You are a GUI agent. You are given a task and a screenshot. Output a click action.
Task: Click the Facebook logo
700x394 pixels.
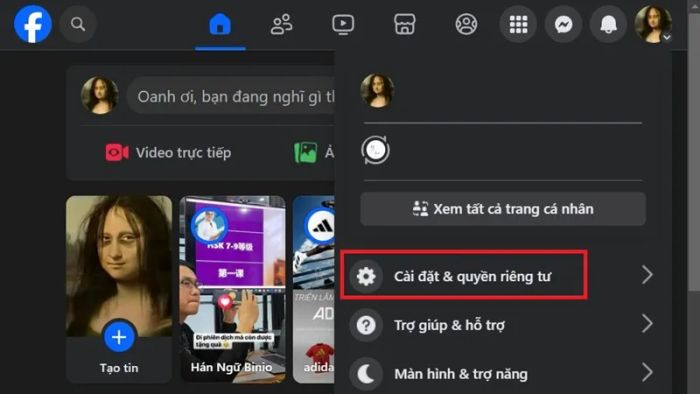click(33, 24)
